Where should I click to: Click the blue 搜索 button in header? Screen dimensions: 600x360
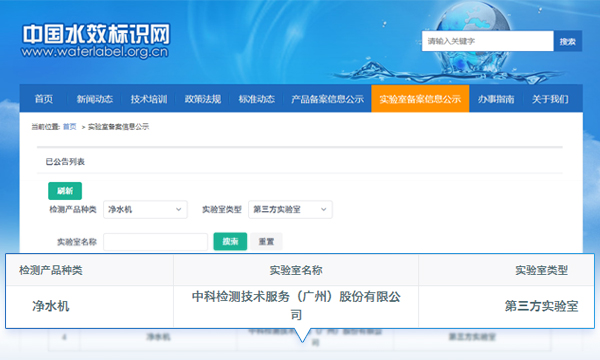(x=568, y=41)
